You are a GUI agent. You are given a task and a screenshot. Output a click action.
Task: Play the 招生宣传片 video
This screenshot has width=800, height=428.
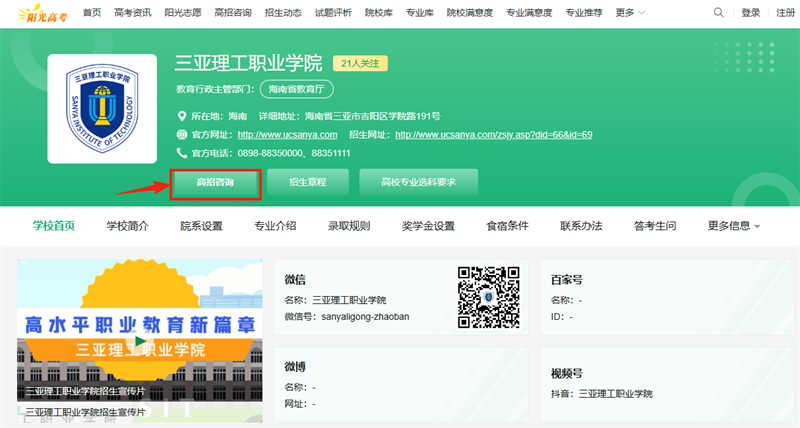tap(140, 341)
